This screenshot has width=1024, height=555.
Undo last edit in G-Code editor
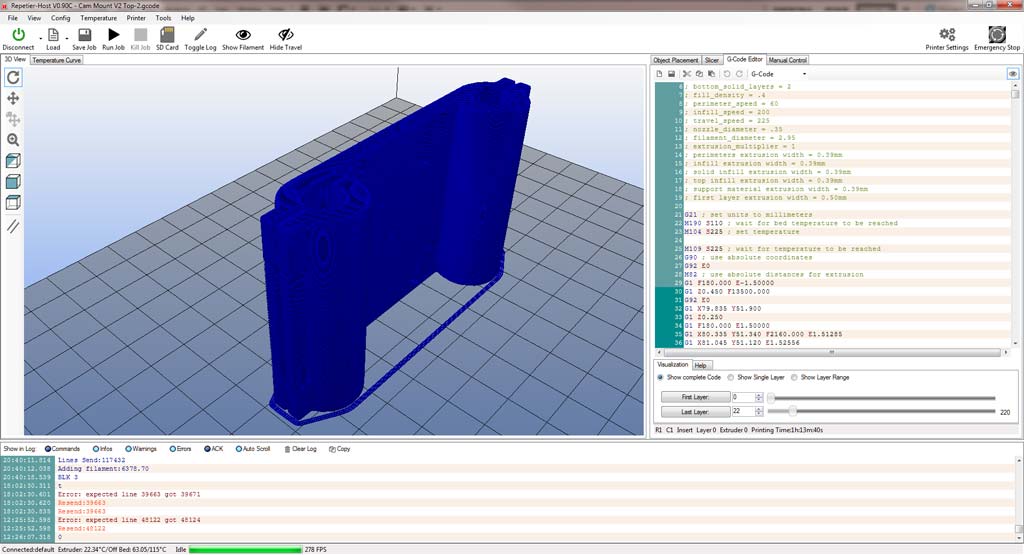(x=727, y=74)
